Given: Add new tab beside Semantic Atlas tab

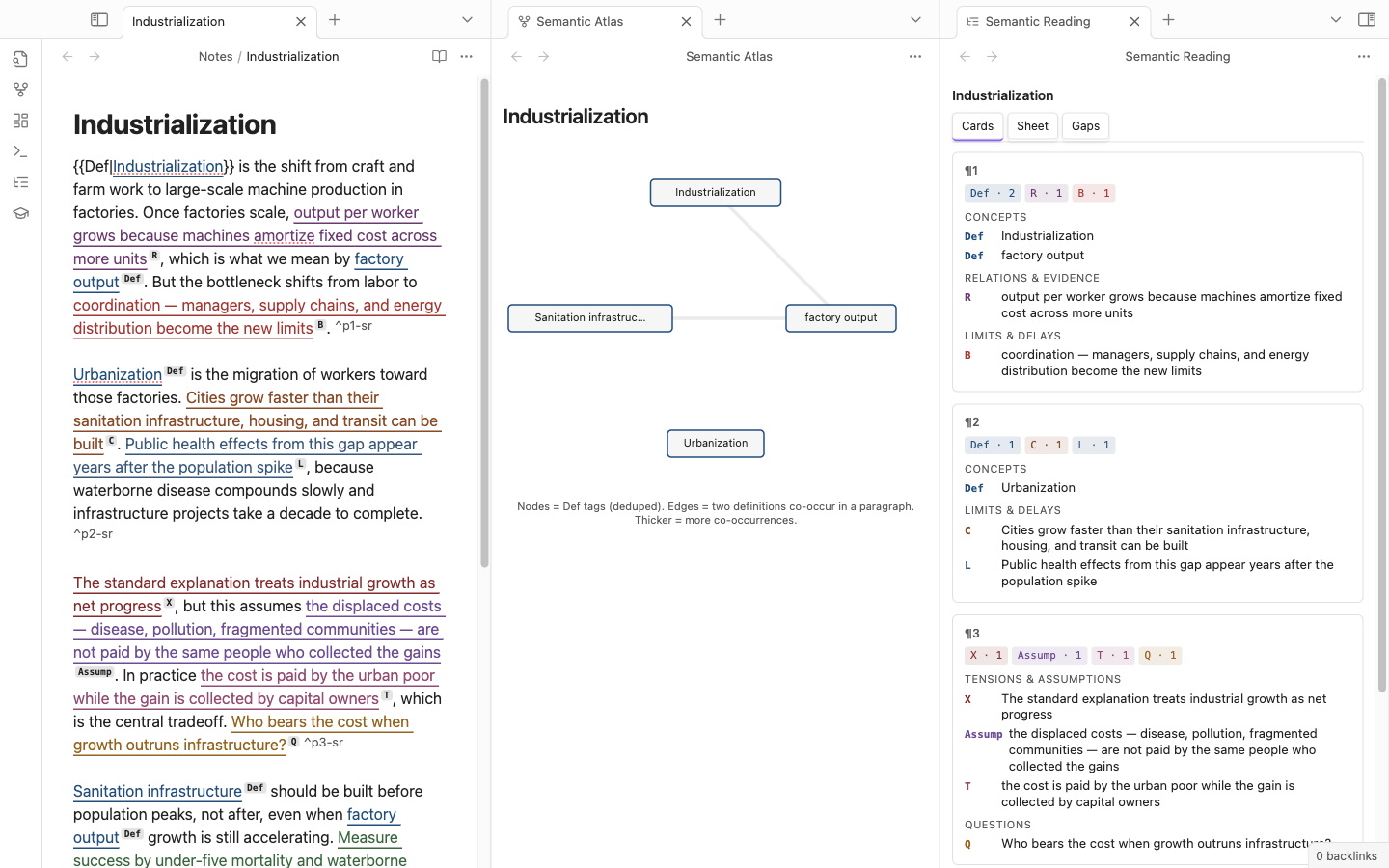Looking at the screenshot, I should point(720,20).
